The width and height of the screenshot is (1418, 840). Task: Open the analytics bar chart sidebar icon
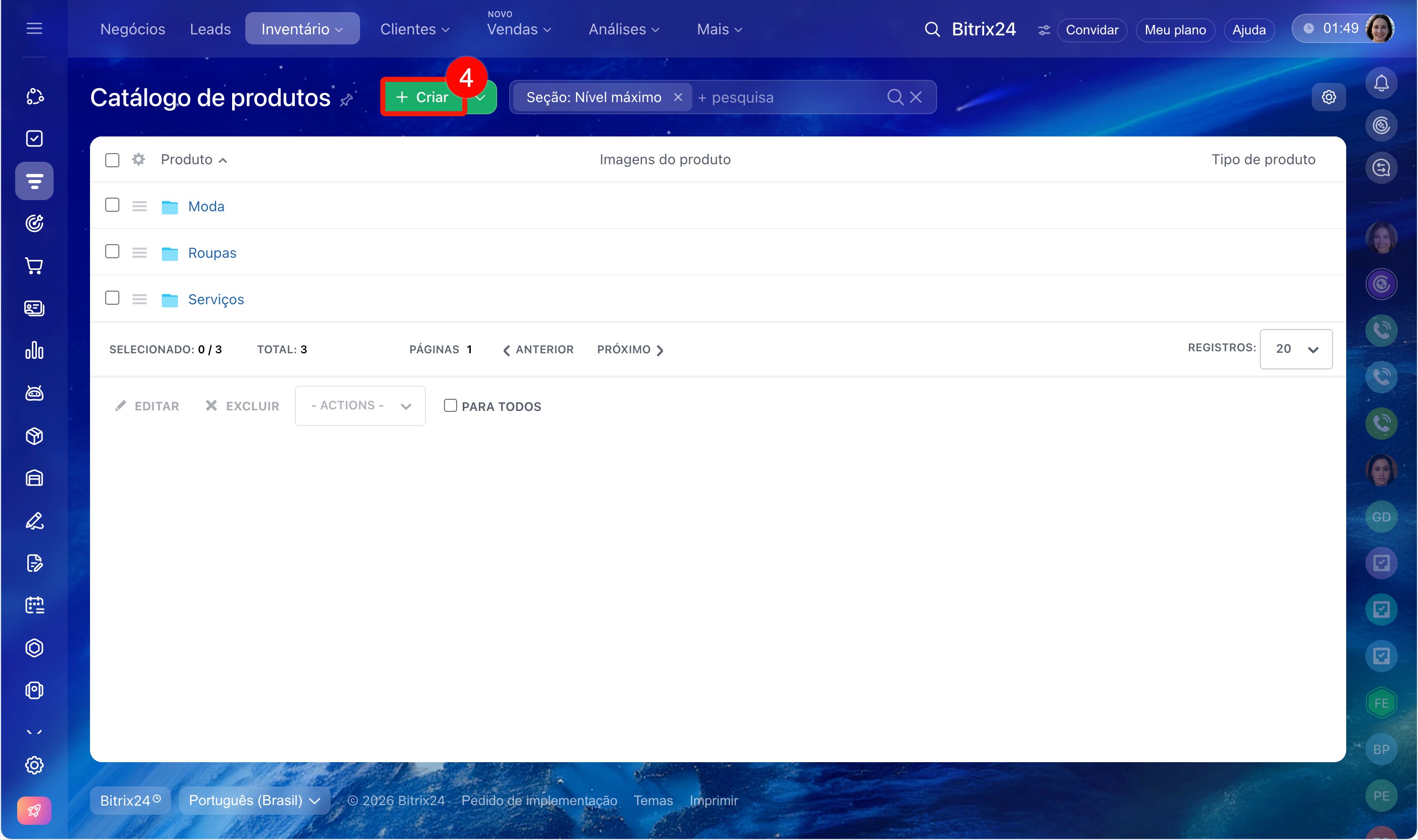point(34,350)
